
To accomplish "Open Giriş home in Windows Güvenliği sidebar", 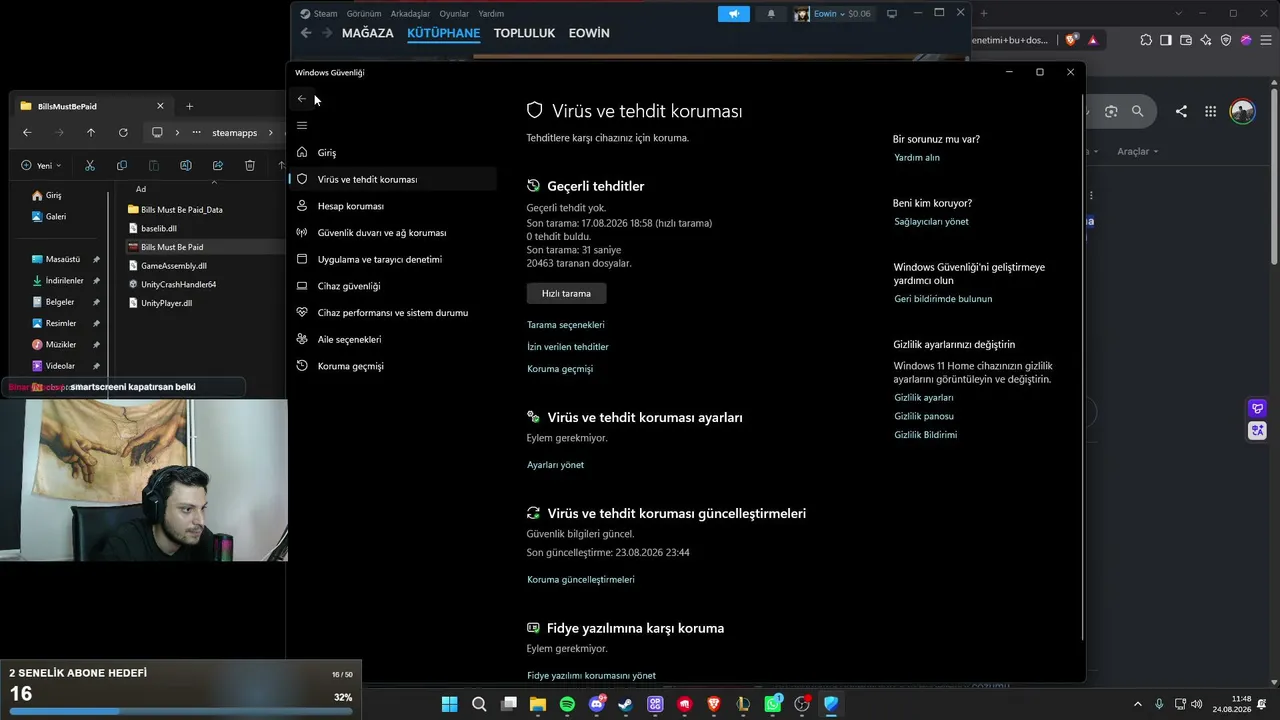I will (392, 153).
